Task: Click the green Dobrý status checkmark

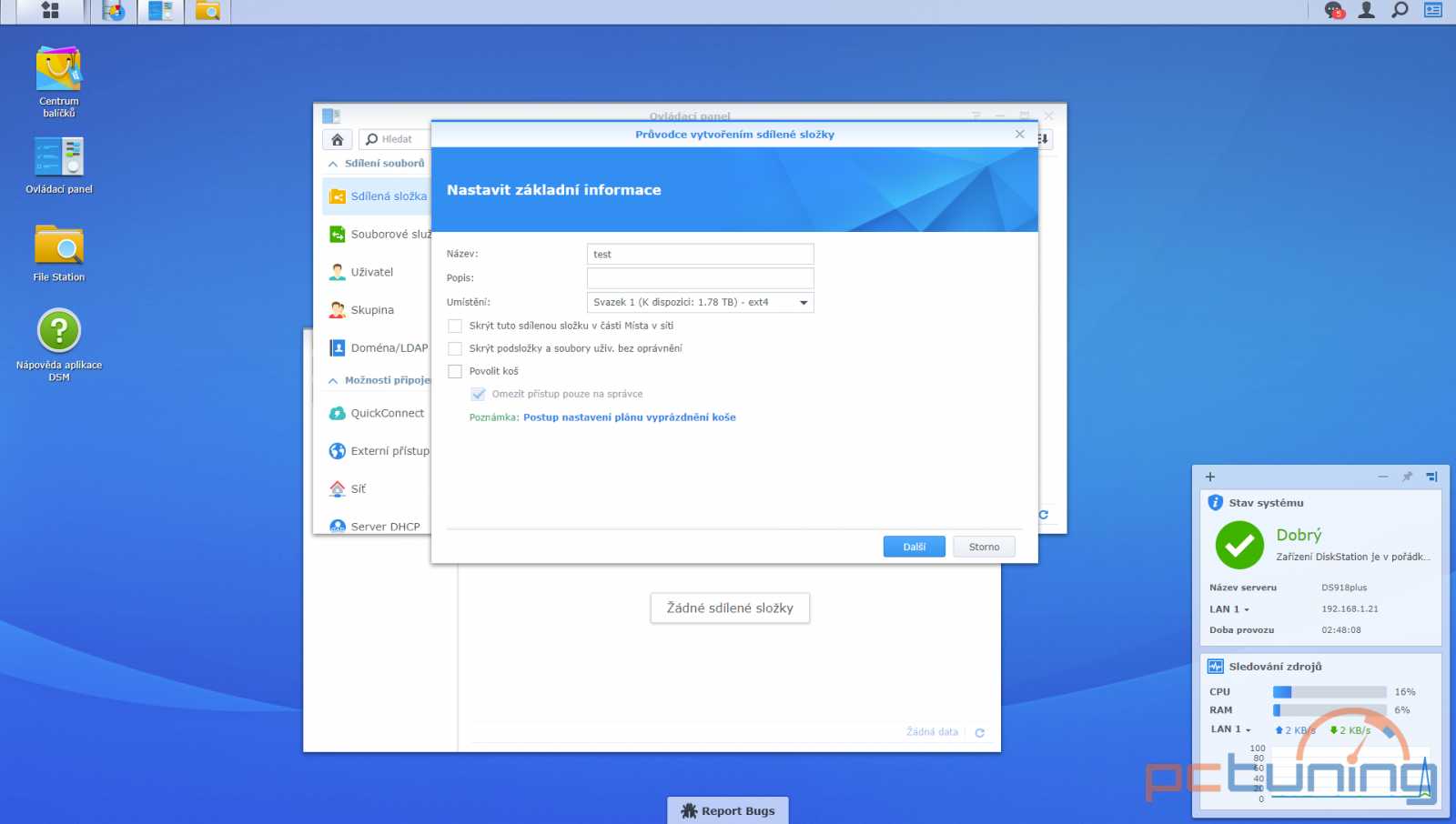Action: tap(1239, 545)
